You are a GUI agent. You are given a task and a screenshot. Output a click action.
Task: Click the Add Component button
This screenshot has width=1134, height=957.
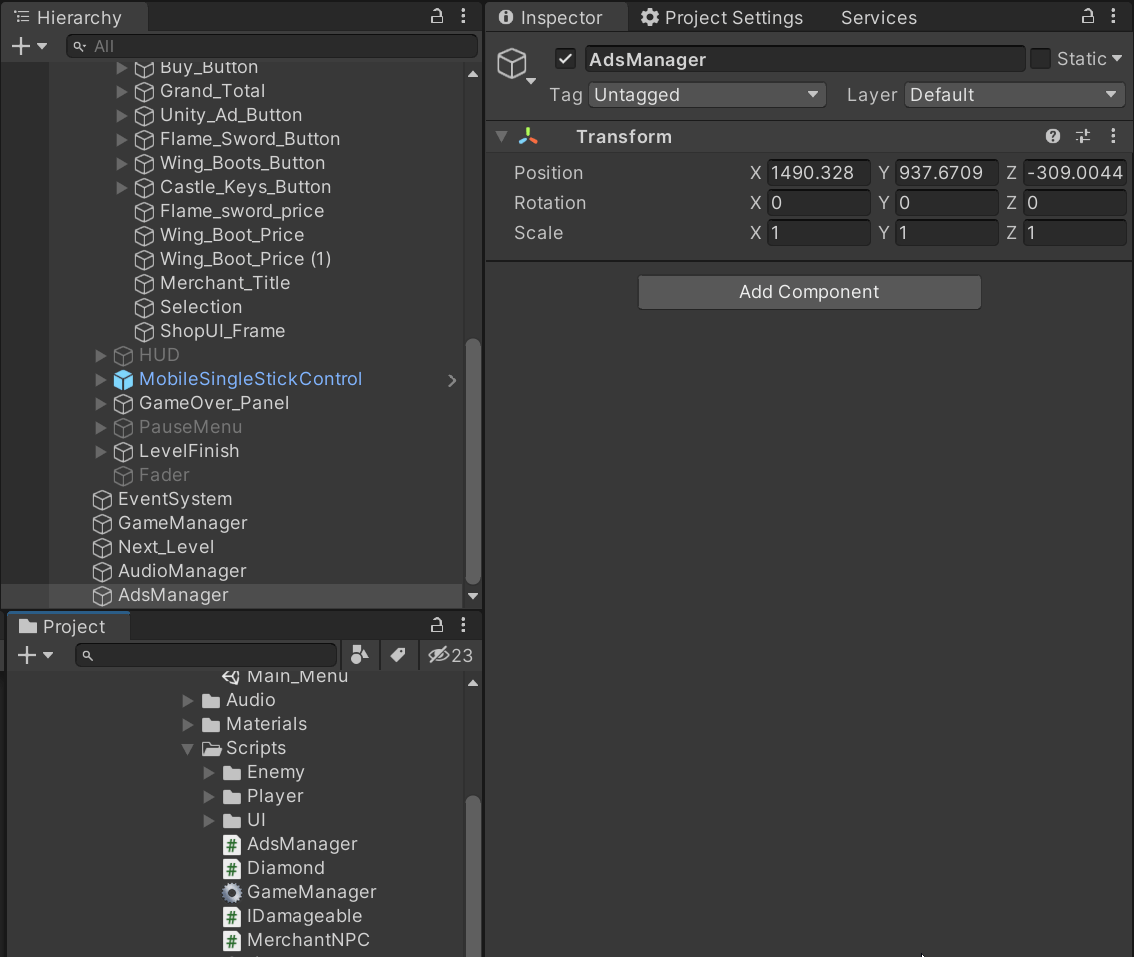point(808,292)
